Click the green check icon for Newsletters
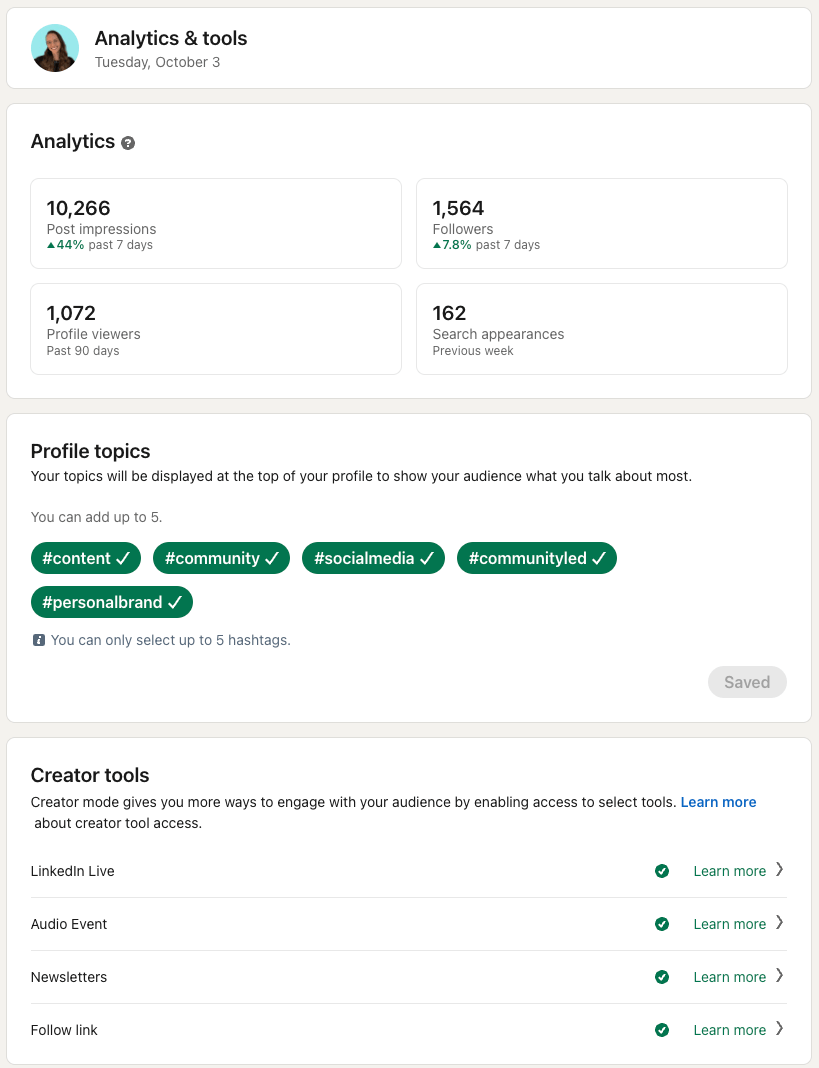 click(x=661, y=977)
